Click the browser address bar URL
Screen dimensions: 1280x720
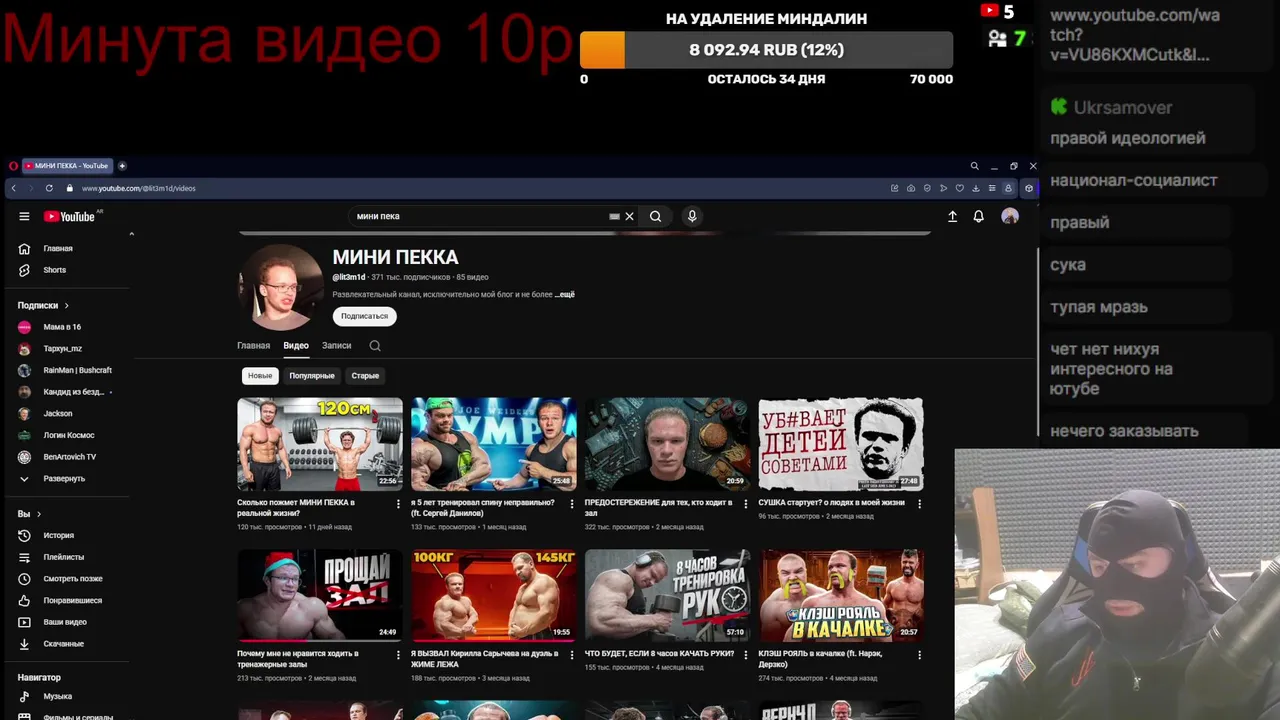[139, 188]
